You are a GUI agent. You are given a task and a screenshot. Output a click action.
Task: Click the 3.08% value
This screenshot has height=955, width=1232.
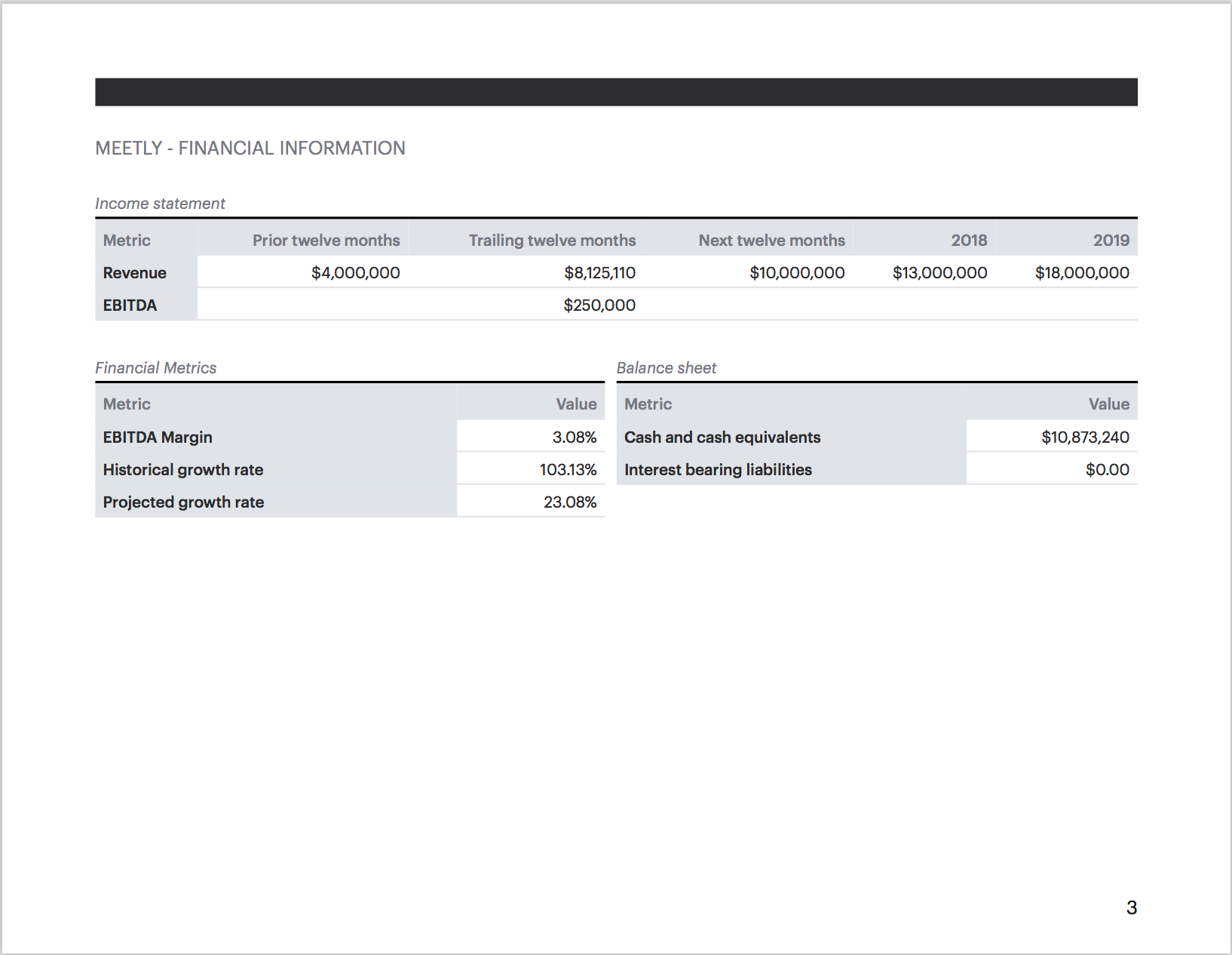[x=575, y=437]
